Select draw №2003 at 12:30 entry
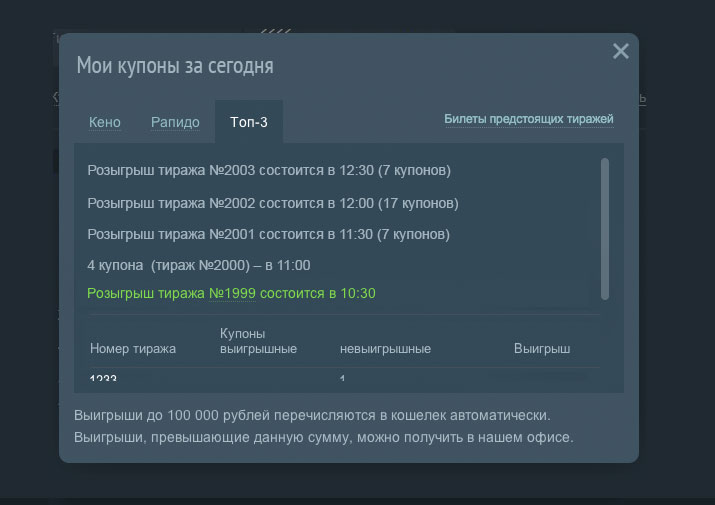This screenshot has height=505, width=715. tap(269, 170)
